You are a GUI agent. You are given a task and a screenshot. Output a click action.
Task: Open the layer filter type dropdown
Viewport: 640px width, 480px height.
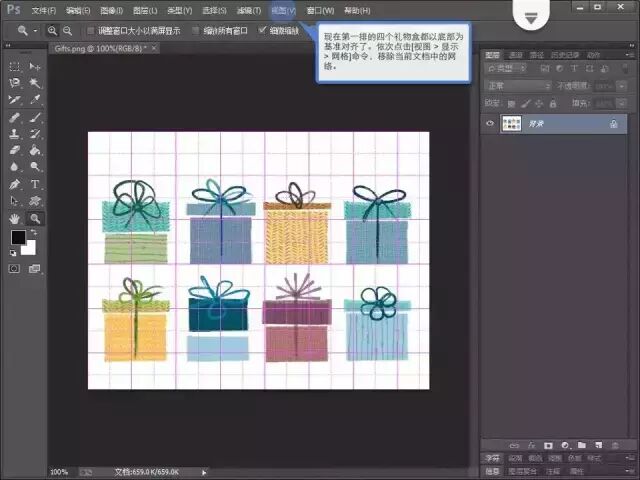pos(506,68)
